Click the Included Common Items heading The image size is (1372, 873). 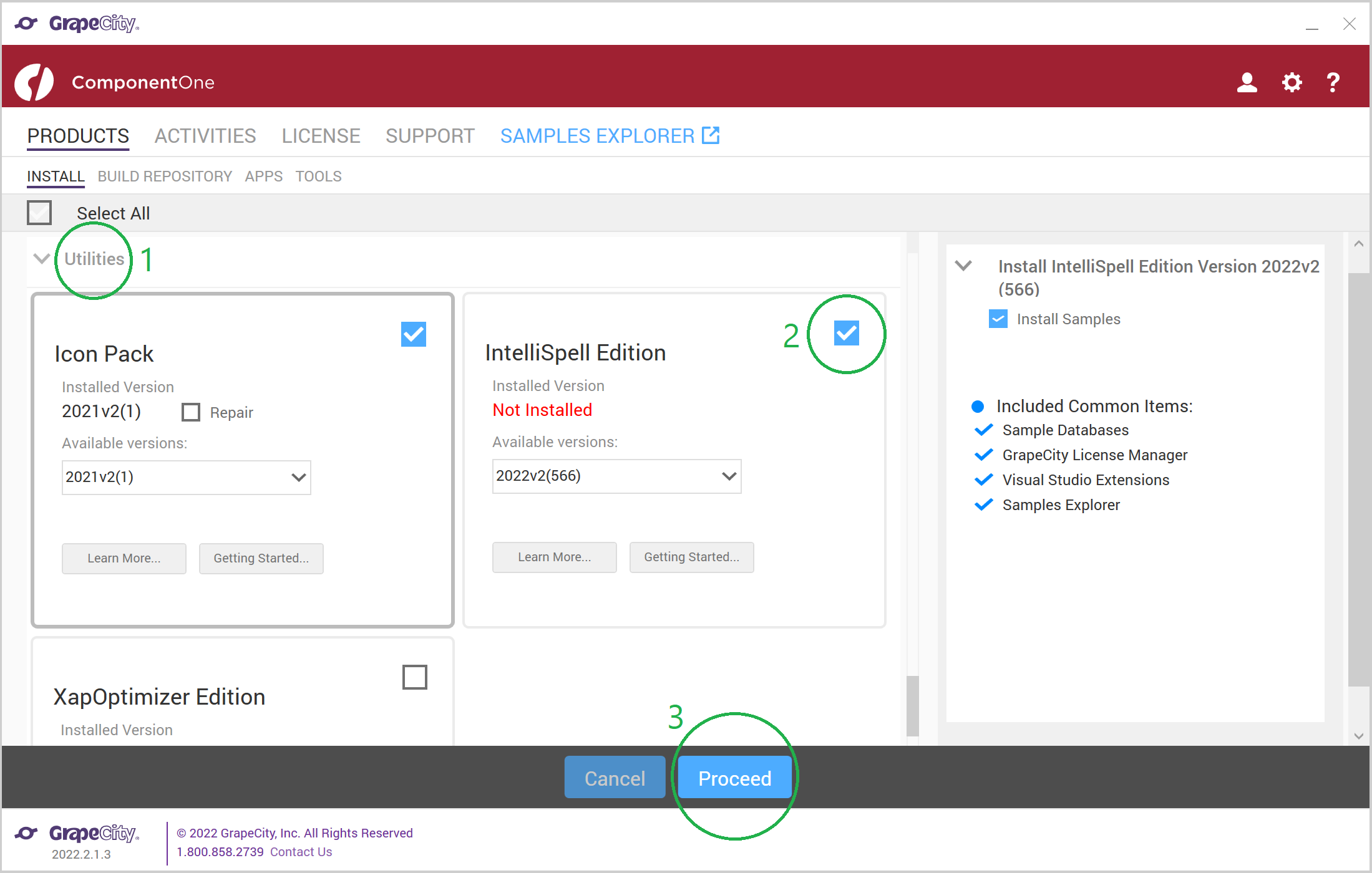point(1094,406)
